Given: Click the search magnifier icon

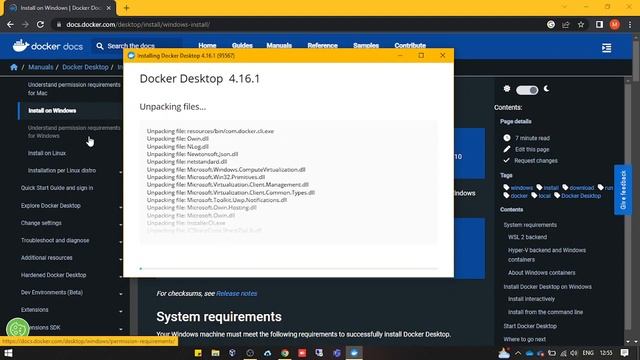Looking at the screenshot, I should pos(100,46).
